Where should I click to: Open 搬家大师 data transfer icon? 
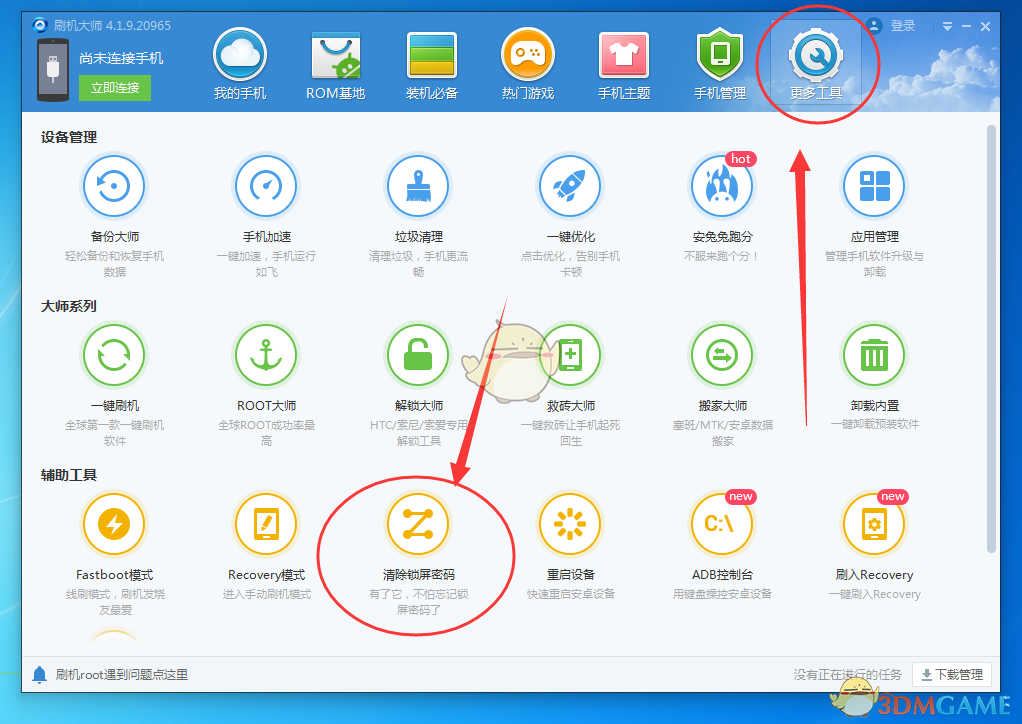click(x=722, y=355)
